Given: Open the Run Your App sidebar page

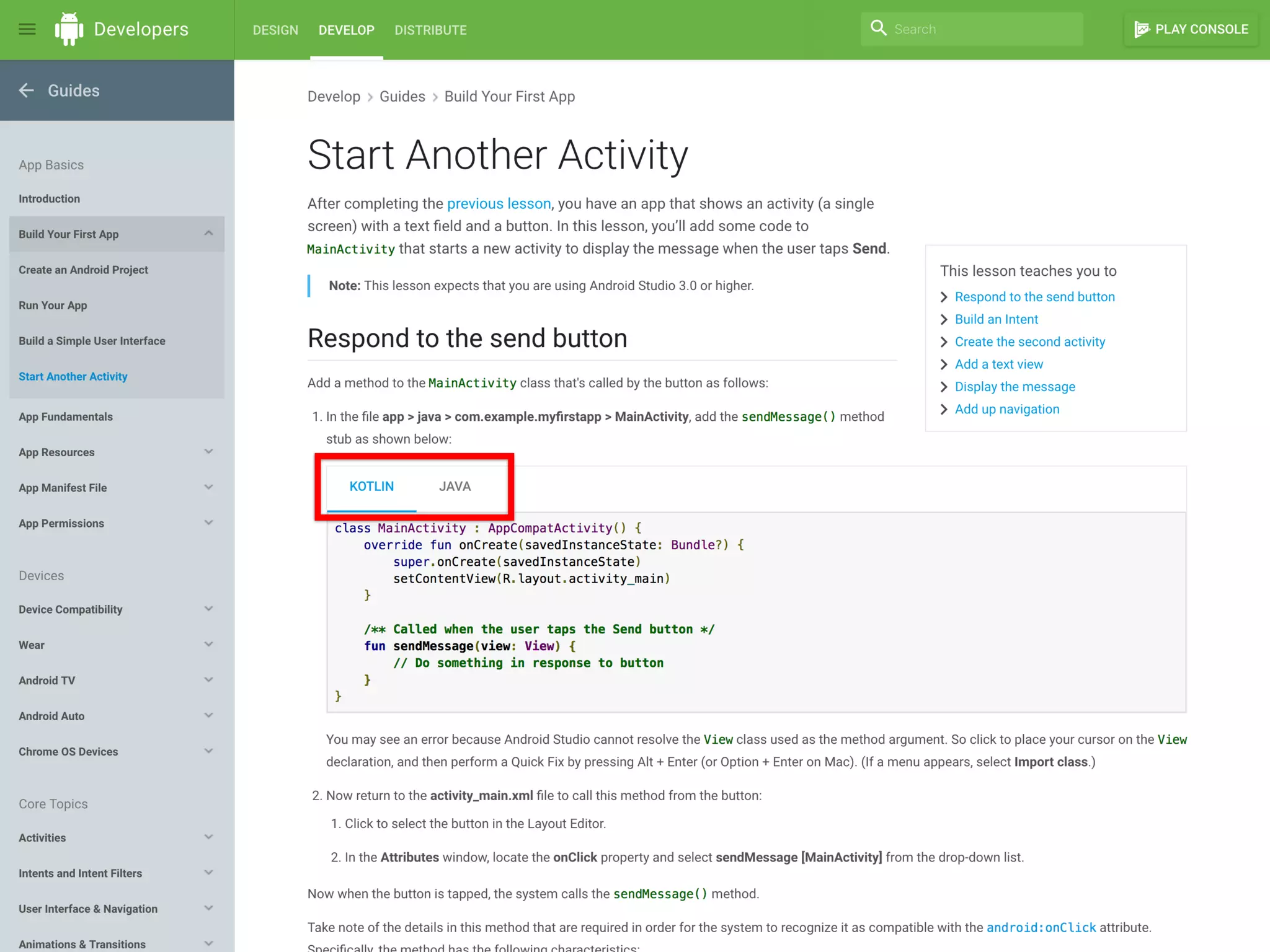Looking at the screenshot, I should coord(53,306).
